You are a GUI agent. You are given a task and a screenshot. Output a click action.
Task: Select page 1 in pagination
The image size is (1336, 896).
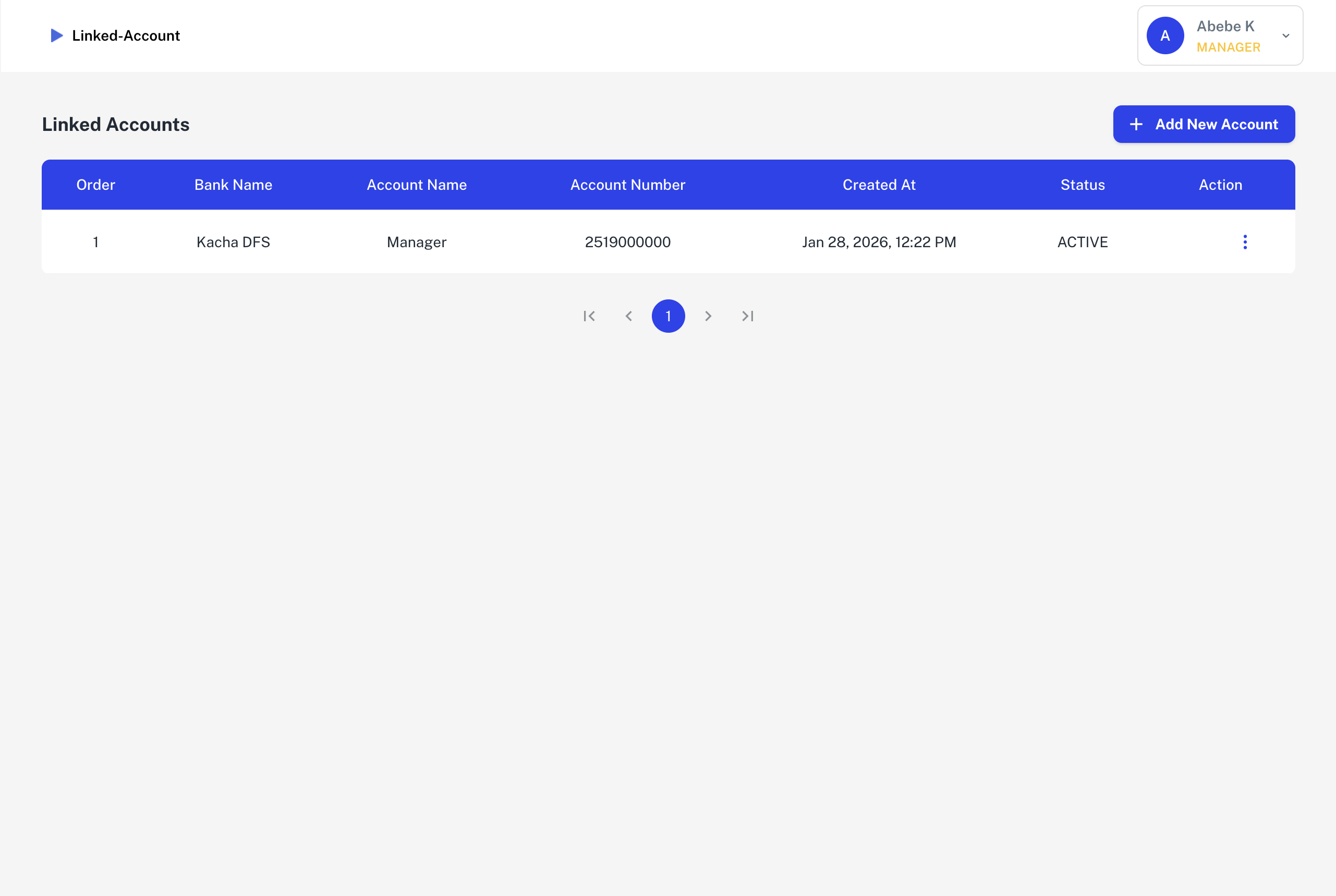click(669, 316)
